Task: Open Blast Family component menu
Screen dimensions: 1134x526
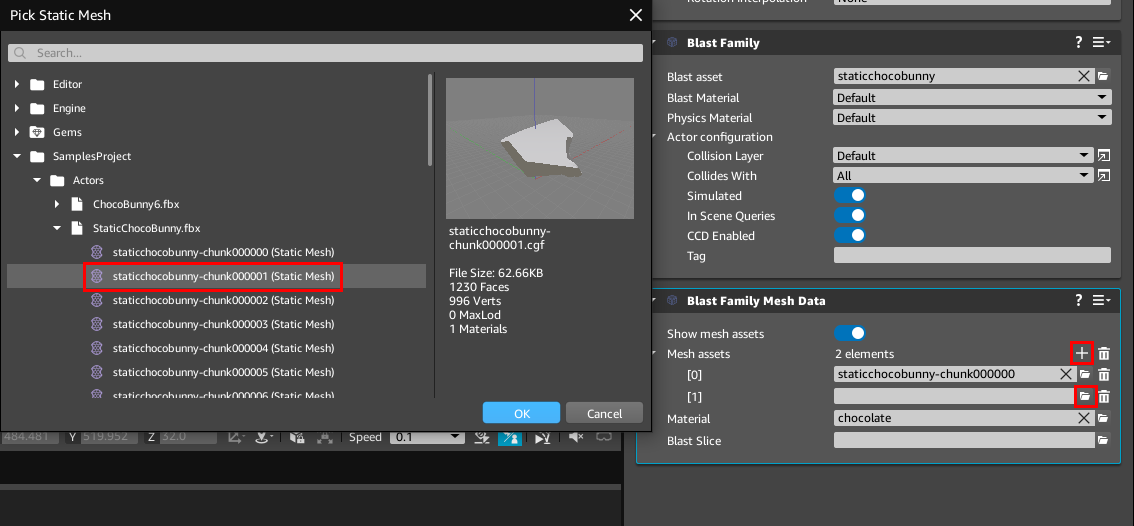Action: coord(1101,43)
